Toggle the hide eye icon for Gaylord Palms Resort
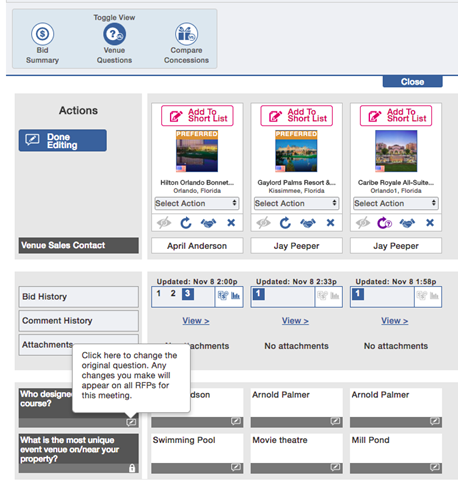 (263, 223)
